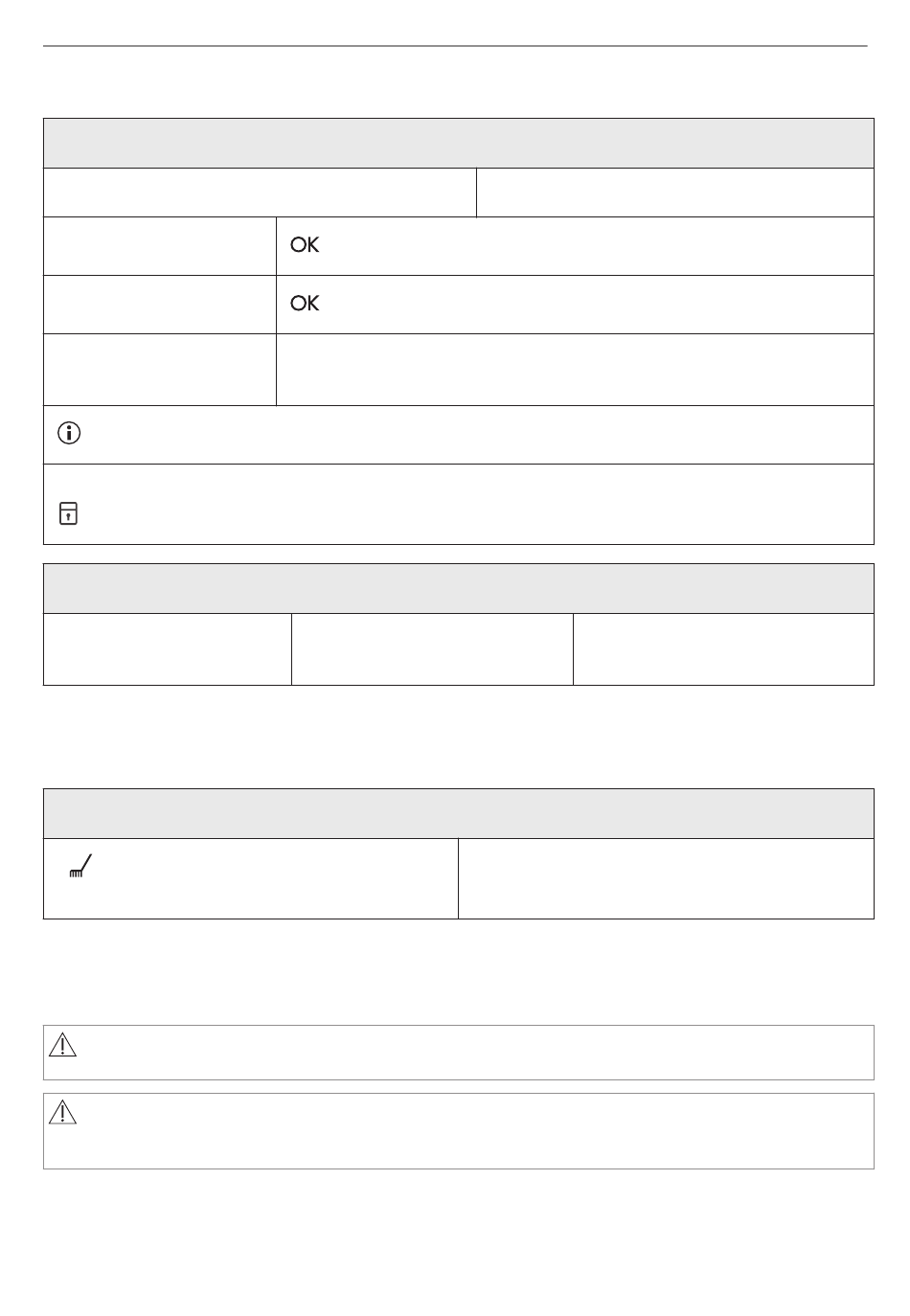Click the narrower blank cell under the top header
Image resolution: width=910 pixels, height=1316 pixels.
click(x=675, y=193)
